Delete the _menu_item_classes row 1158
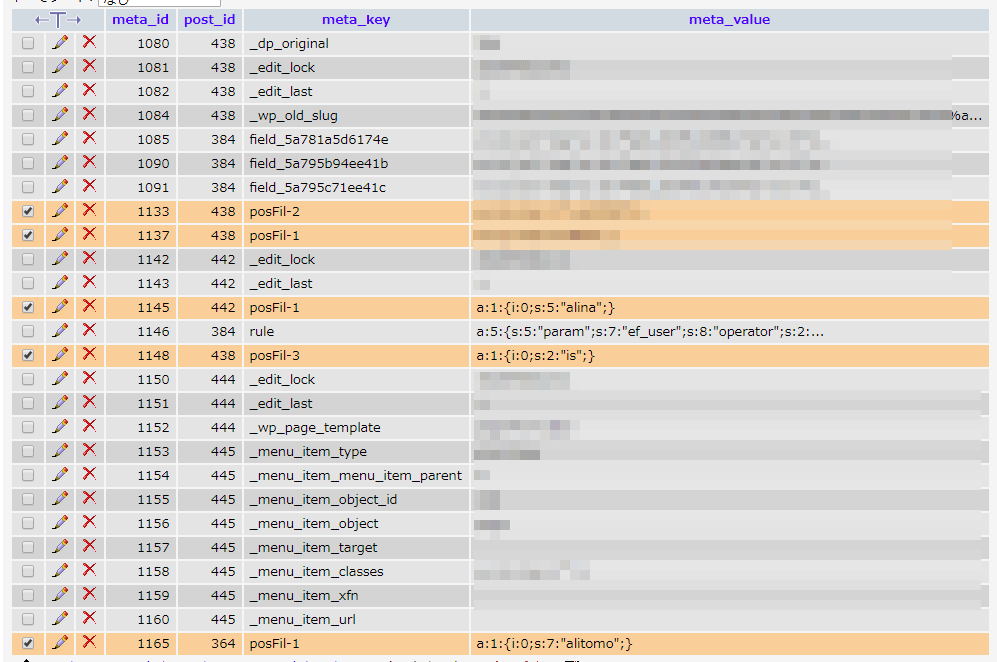The width and height of the screenshot is (997, 662). (x=90, y=570)
